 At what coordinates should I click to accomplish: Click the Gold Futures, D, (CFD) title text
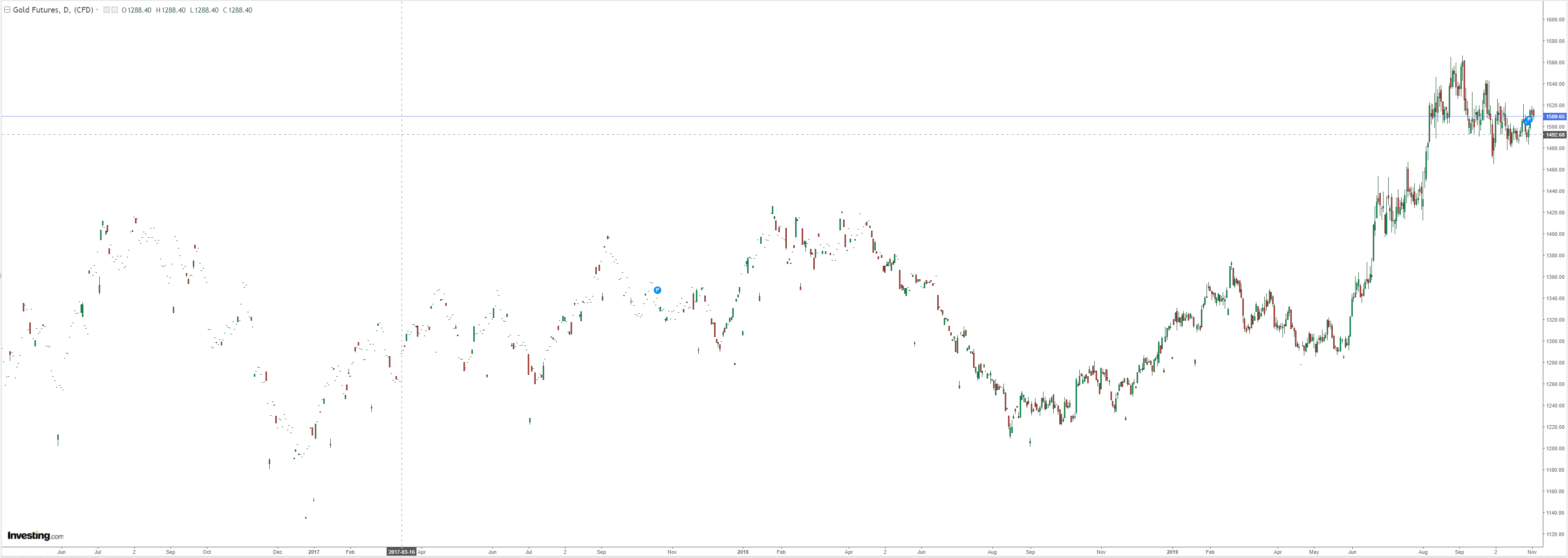pyautogui.click(x=53, y=10)
